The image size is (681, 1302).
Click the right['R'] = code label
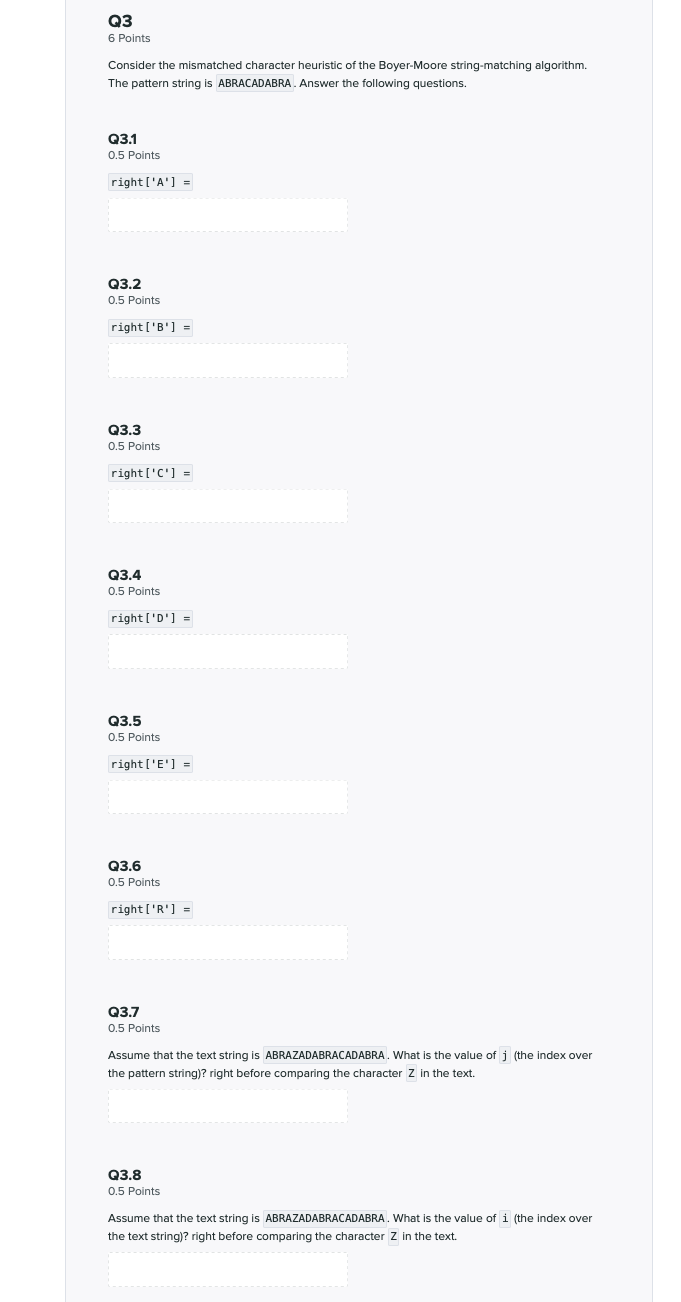pos(150,909)
